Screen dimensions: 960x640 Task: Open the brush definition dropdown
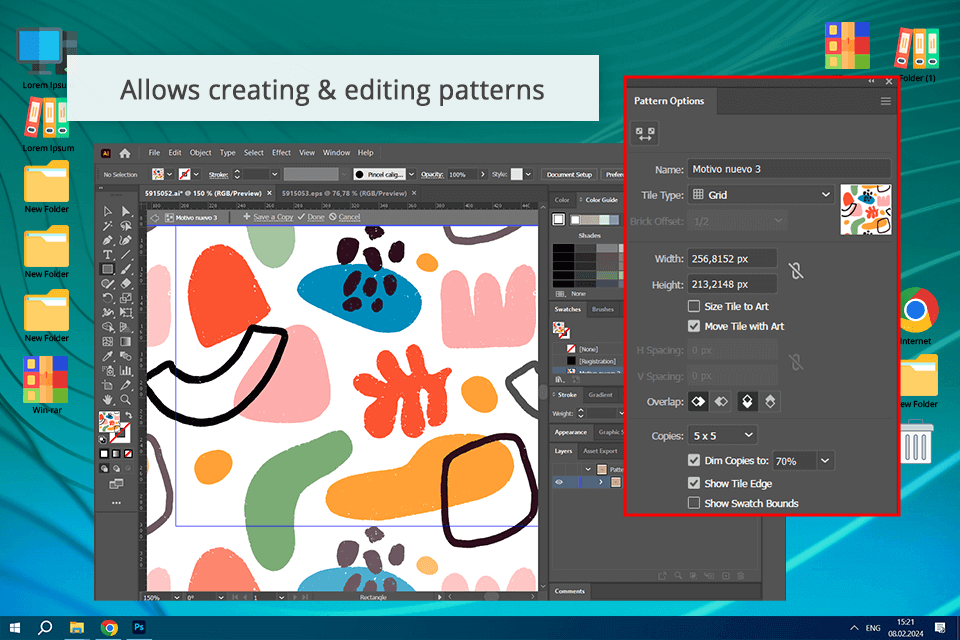pos(411,175)
